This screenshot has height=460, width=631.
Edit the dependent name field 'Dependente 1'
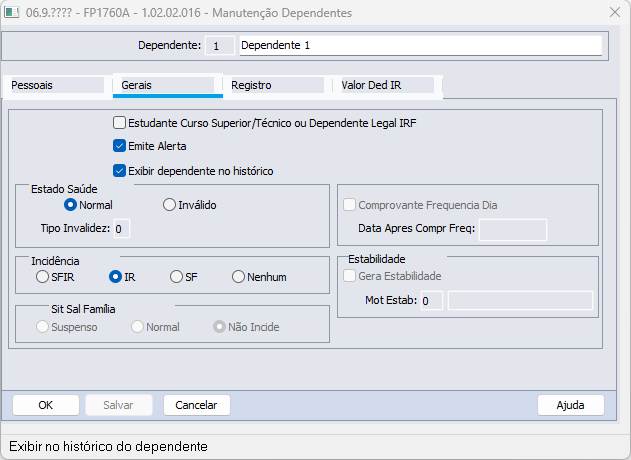[x=421, y=45]
